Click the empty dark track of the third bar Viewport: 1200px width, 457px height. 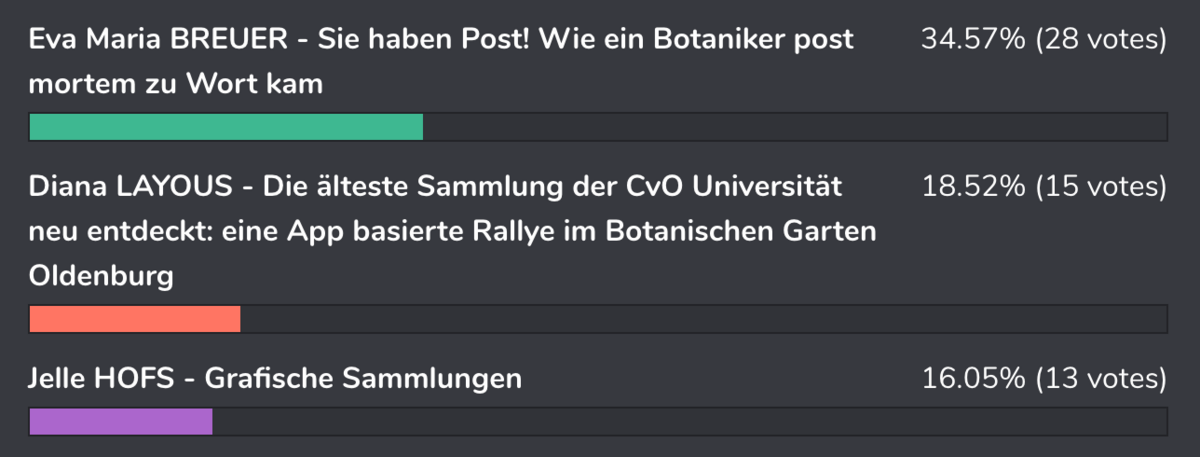click(x=690, y=422)
